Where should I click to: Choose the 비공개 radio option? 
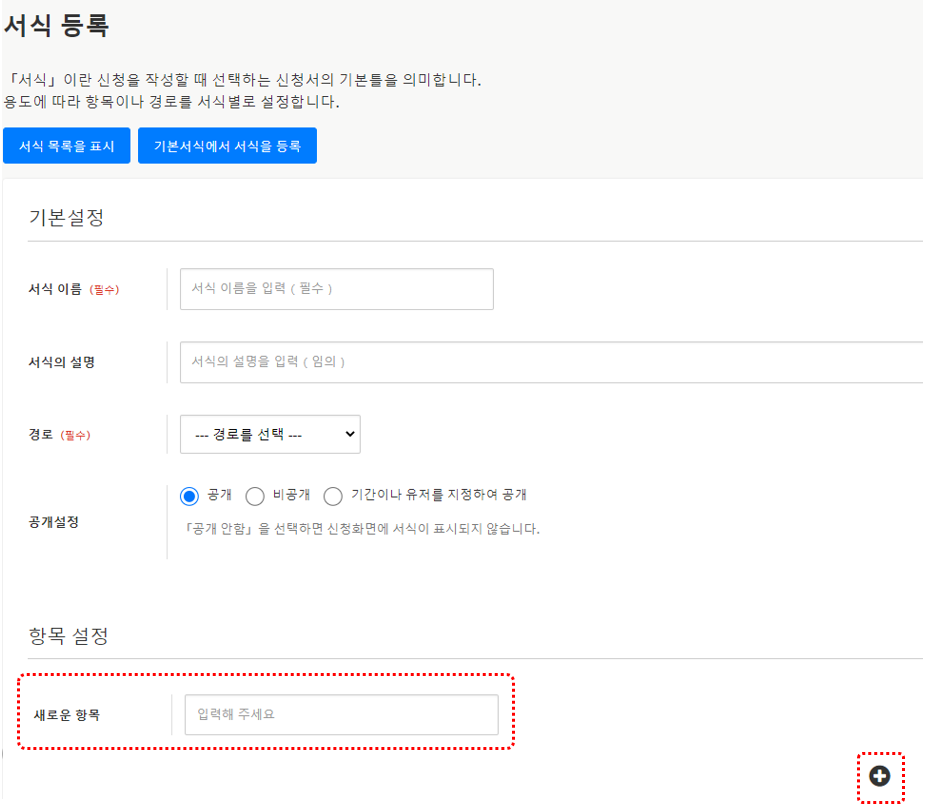tap(255, 496)
